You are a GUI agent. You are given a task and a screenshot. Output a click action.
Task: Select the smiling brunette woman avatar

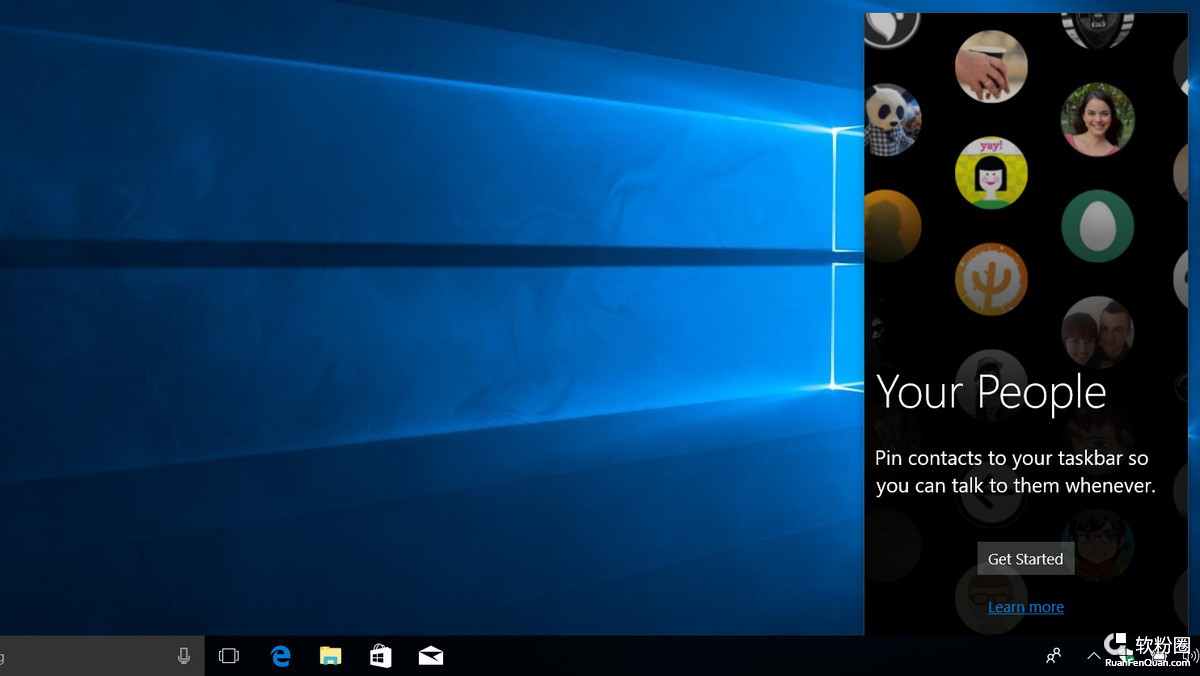pyautogui.click(x=1097, y=119)
